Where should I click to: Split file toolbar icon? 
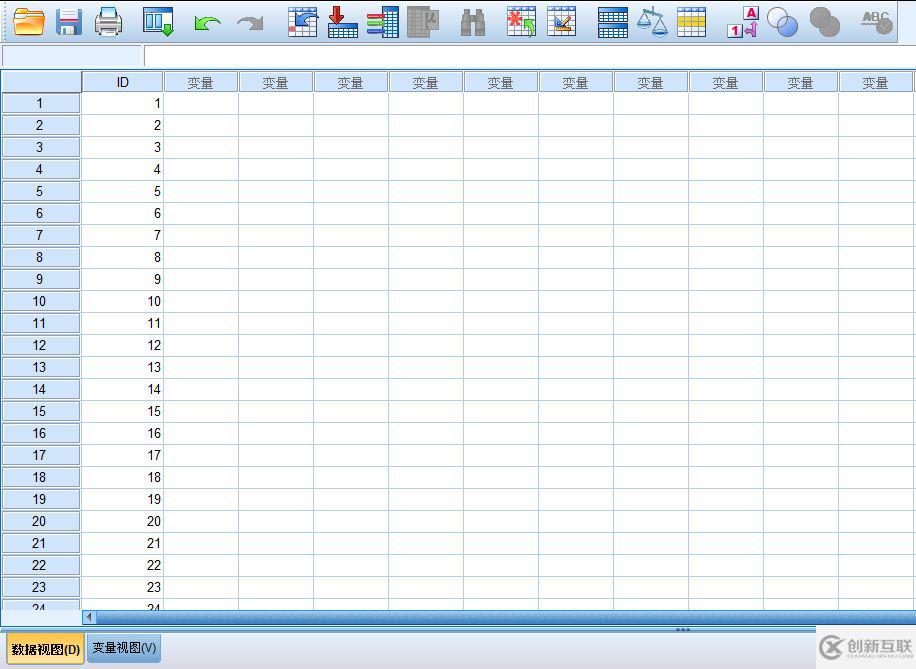[x=613, y=22]
